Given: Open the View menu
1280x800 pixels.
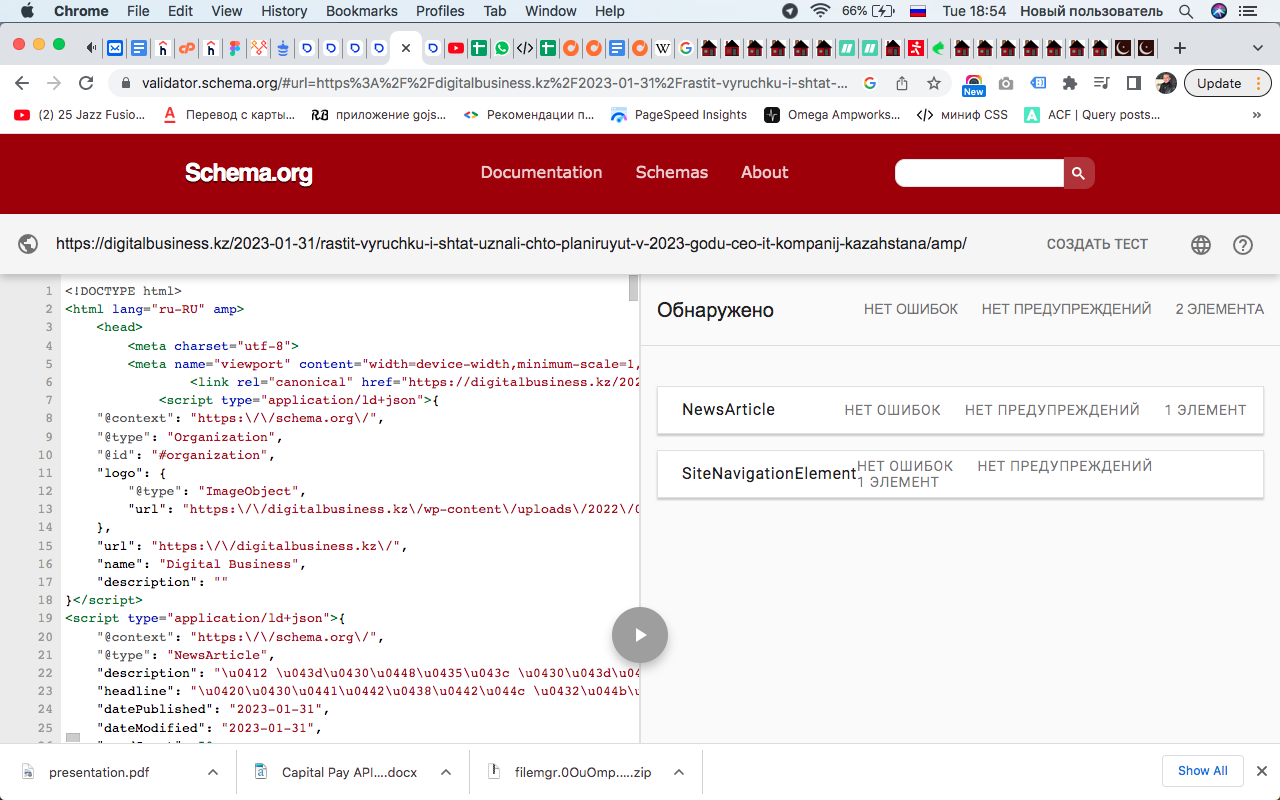Looking at the screenshot, I should click(x=227, y=11).
